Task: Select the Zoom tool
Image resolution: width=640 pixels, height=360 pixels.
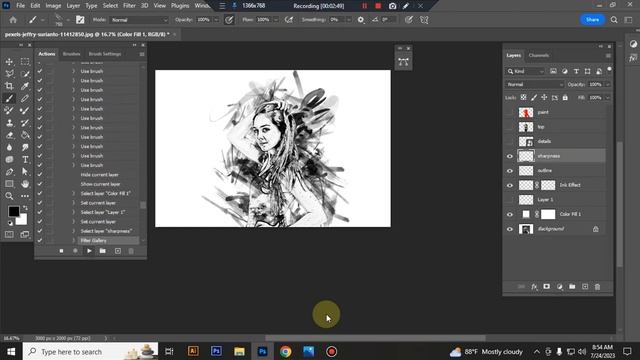Action: [x=9, y=196]
